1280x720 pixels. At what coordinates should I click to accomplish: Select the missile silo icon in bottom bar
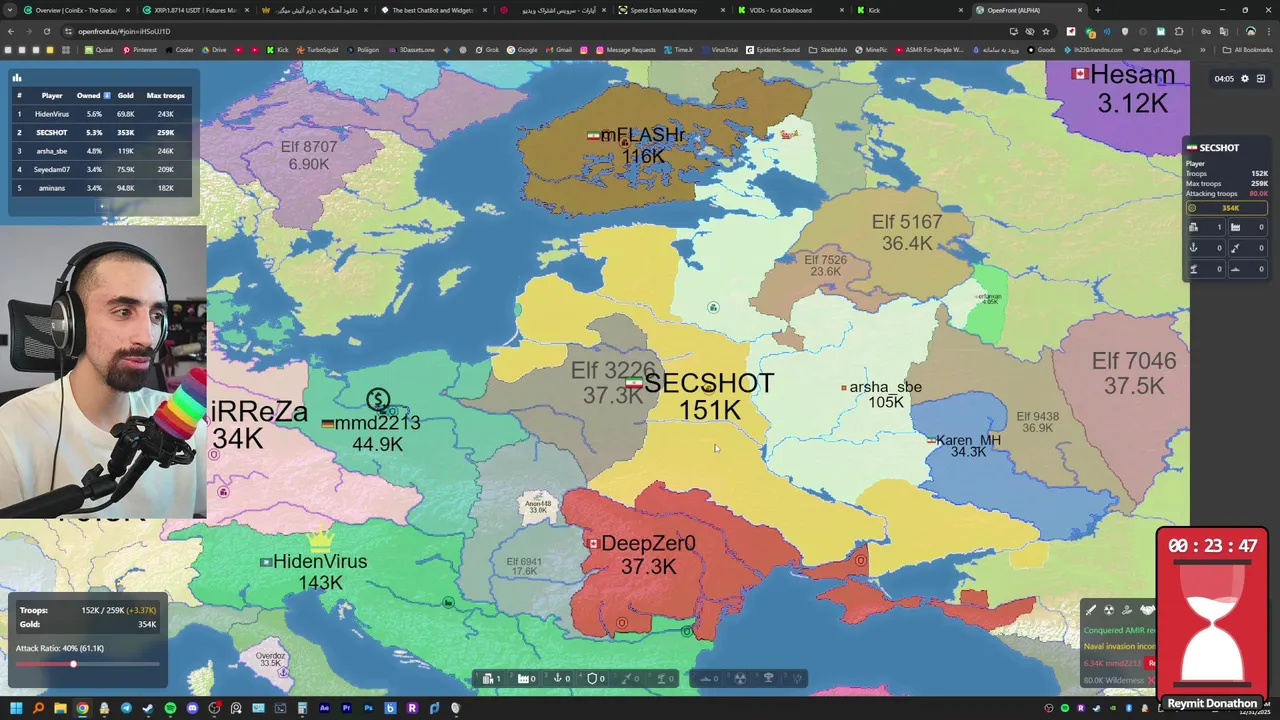pos(626,678)
